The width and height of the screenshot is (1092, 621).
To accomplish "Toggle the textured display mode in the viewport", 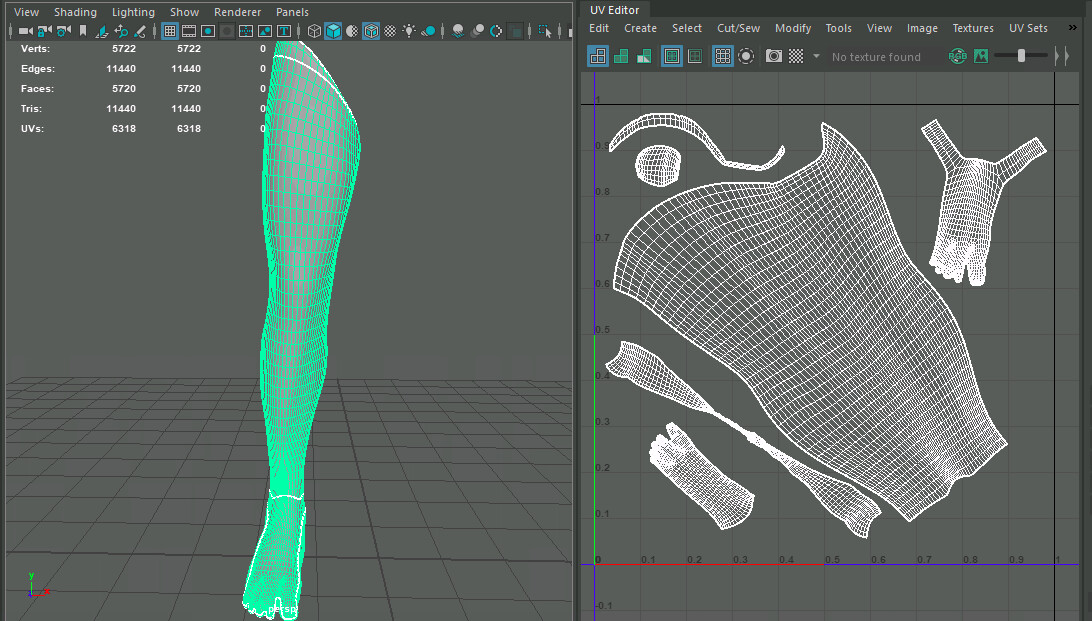I will coord(371,31).
